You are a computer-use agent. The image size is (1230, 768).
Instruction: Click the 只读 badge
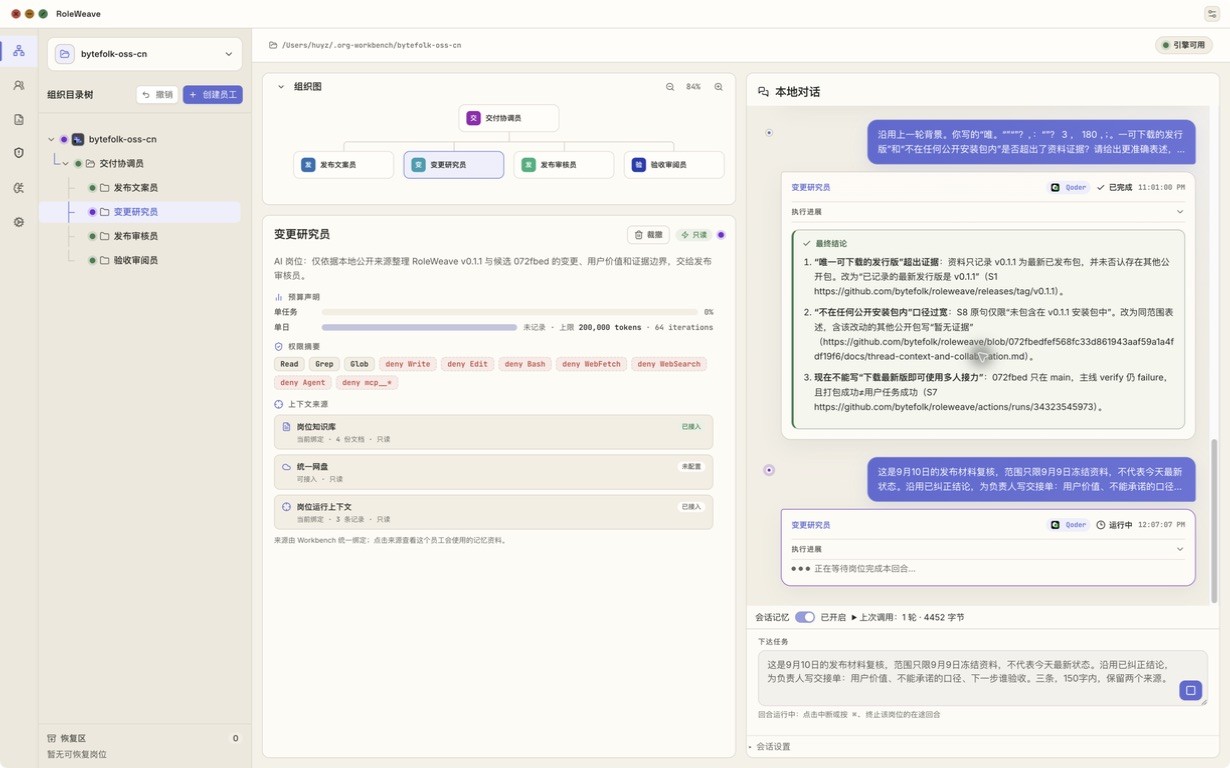tap(694, 235)
